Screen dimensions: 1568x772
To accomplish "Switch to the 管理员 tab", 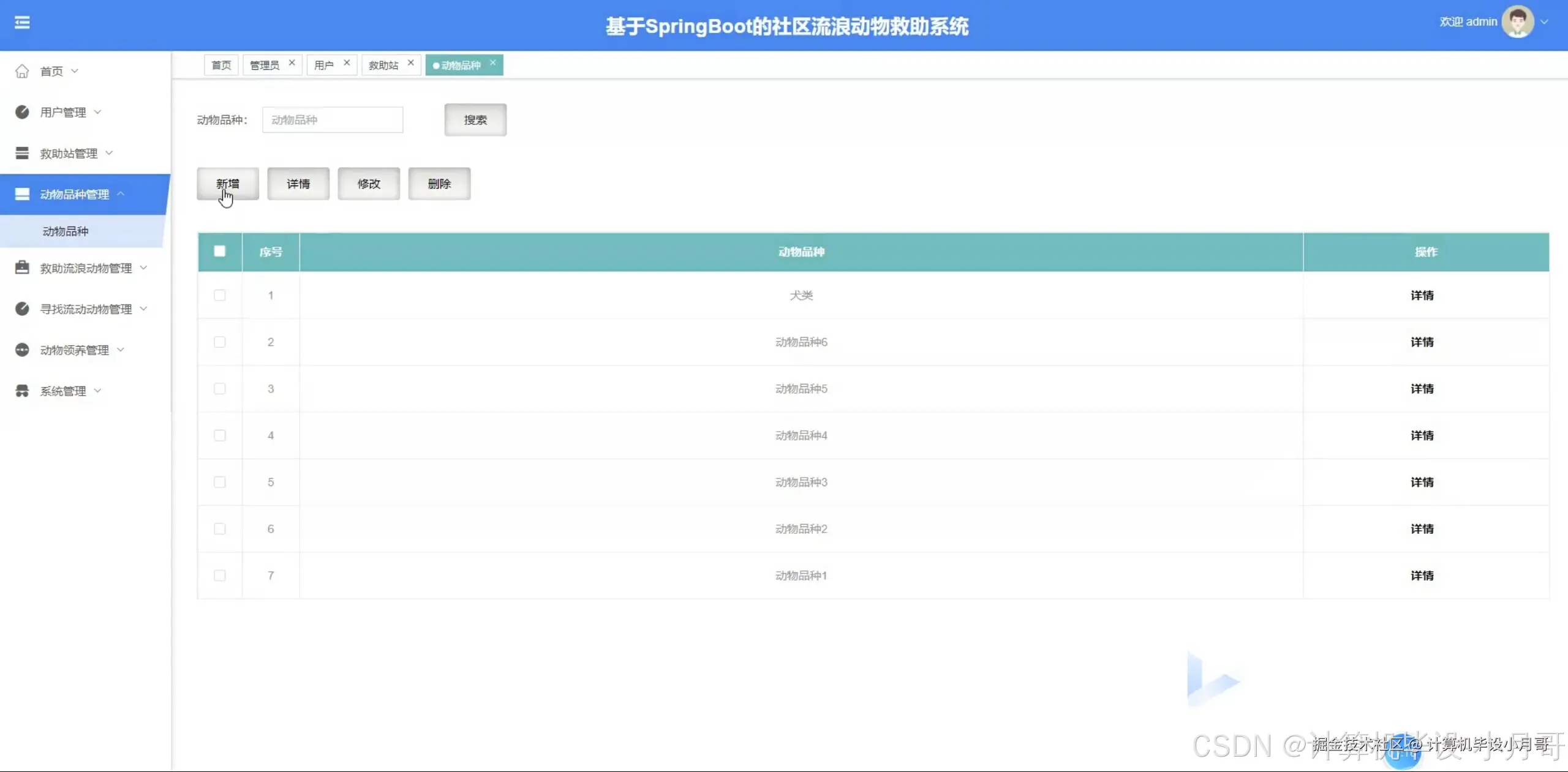I will click(x=265, y=65).
